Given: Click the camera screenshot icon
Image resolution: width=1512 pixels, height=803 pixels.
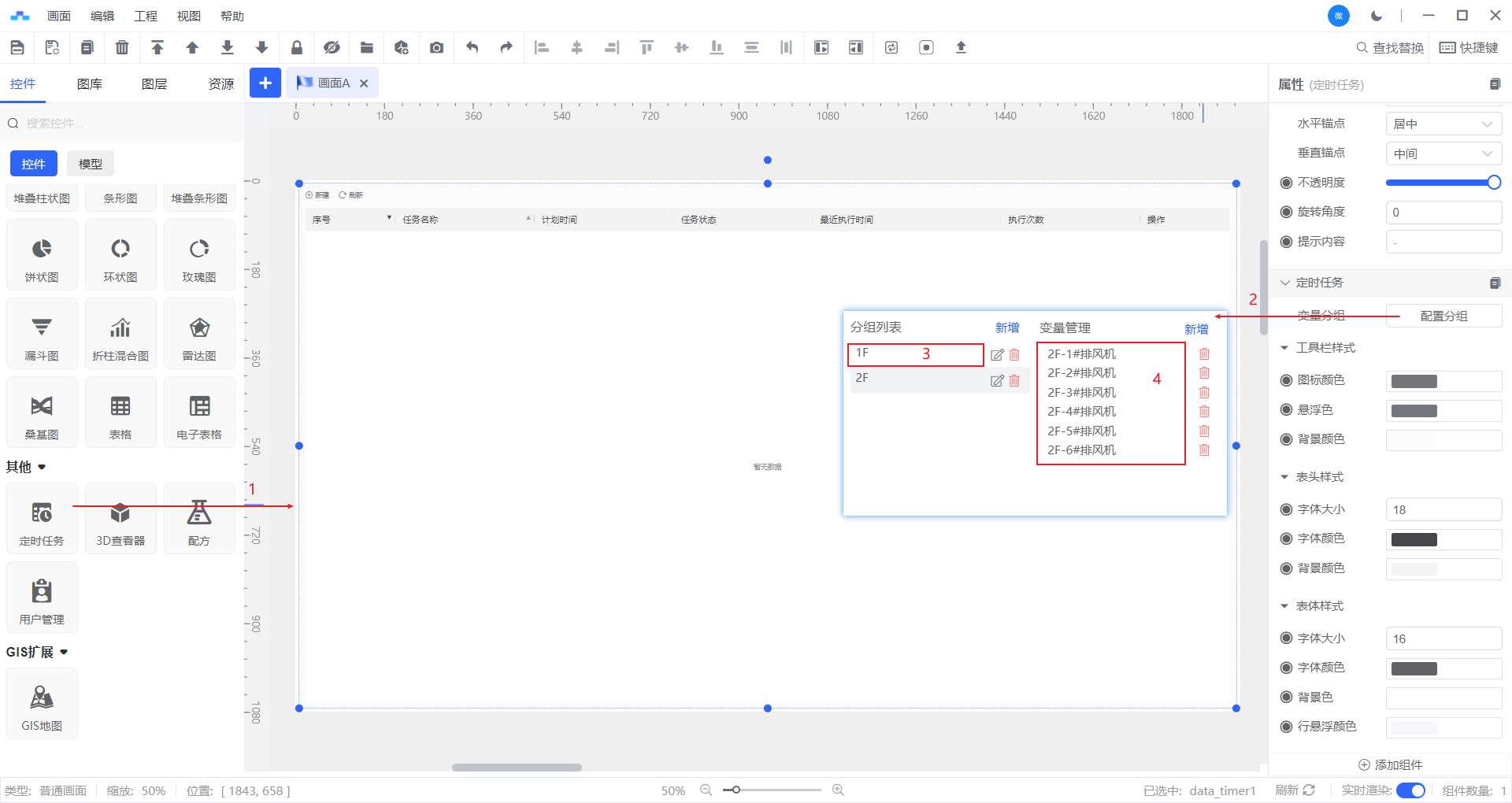Looking at the screenshot, I should coord(436,48).
